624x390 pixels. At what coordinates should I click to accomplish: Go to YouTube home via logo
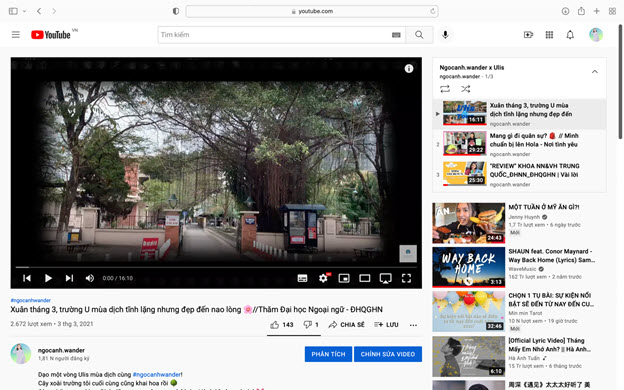pyautogui.click(x=51, y=35)
